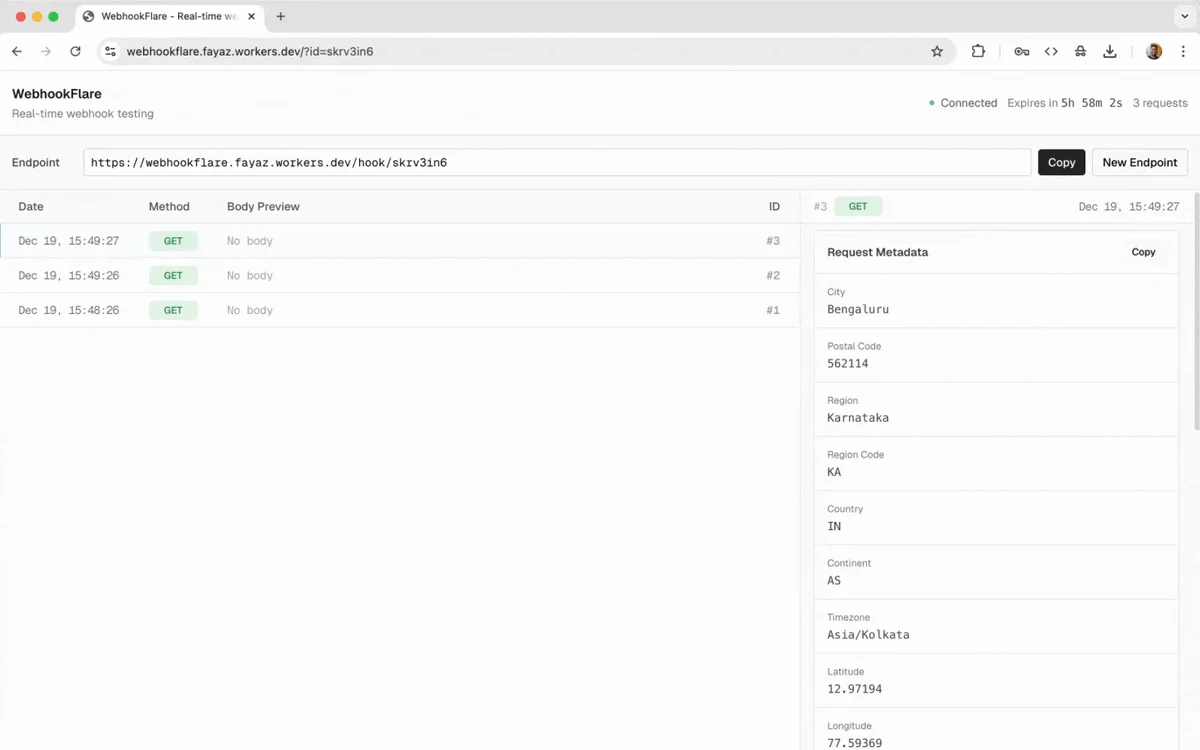
Task: Click the WebhookFlare title
Action: [57, 94]
